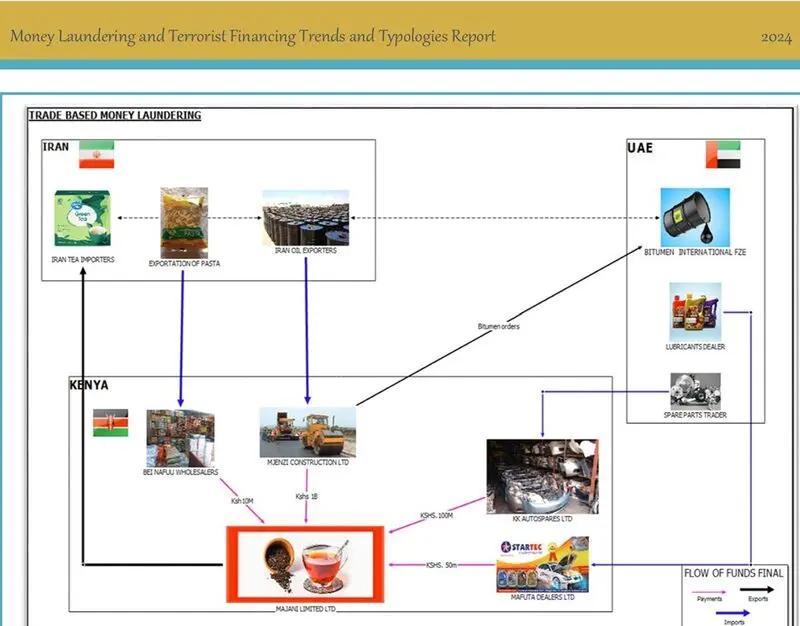
Task: Click the Iran flag icon
Action: click(x=96, y=154)
